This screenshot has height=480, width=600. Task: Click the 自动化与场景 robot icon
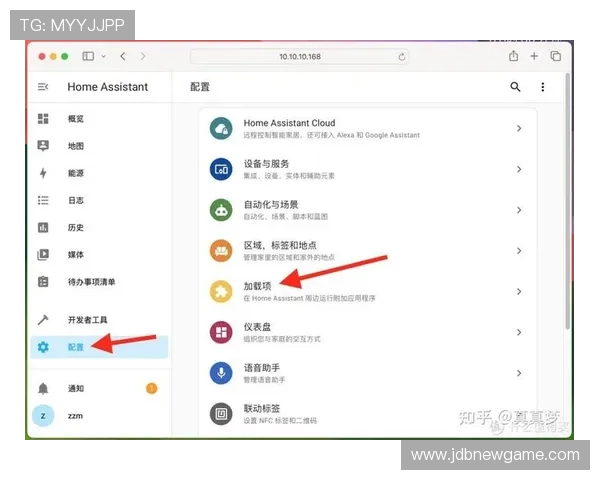pyautogui.click(x=221, y=210)
